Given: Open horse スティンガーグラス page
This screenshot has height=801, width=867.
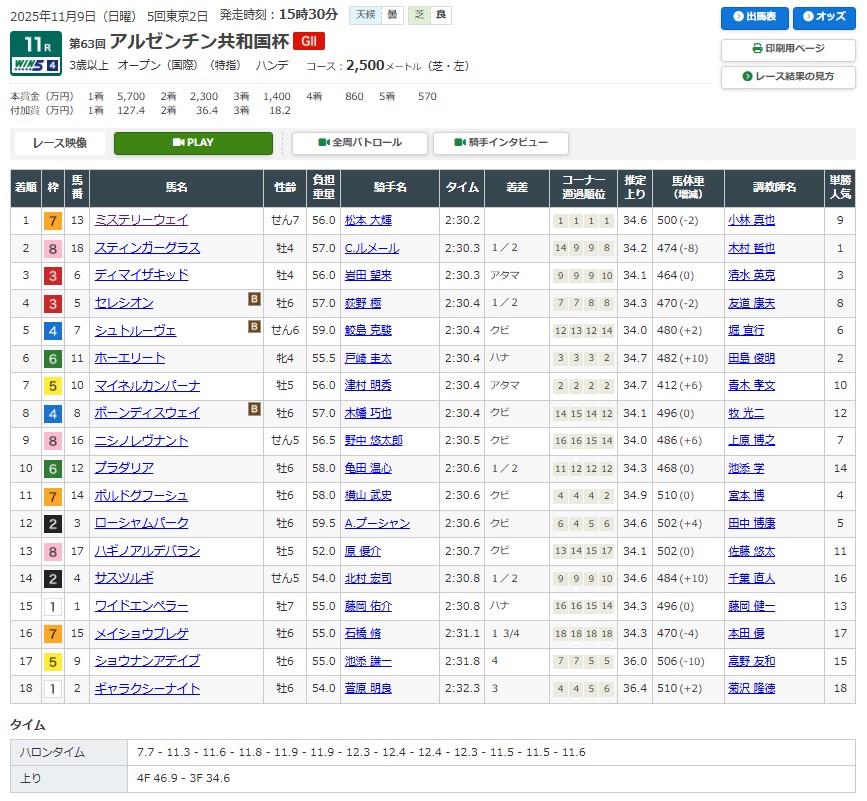Looking at the screenshot, I should (146, 248).
